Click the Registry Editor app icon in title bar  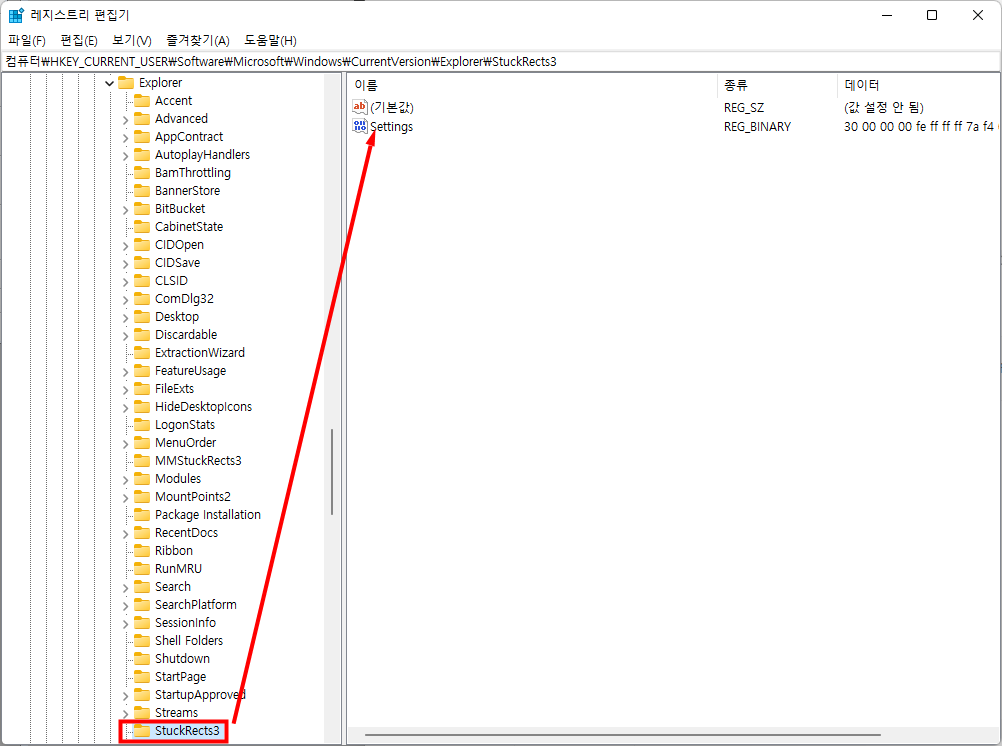click(x=15, y=15)
